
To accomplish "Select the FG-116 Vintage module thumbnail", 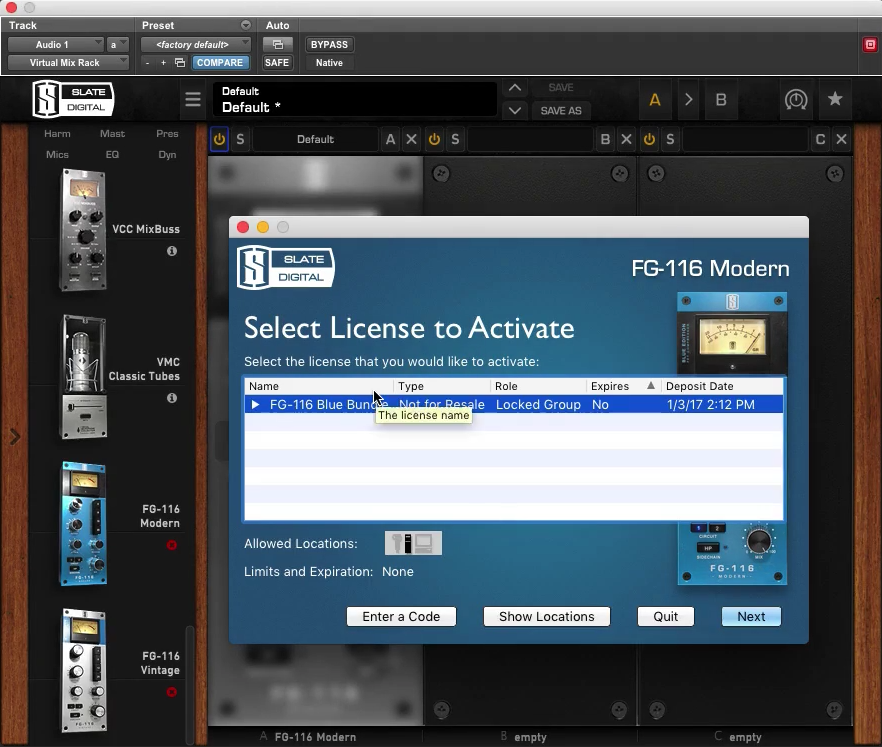I will point(84,670).
